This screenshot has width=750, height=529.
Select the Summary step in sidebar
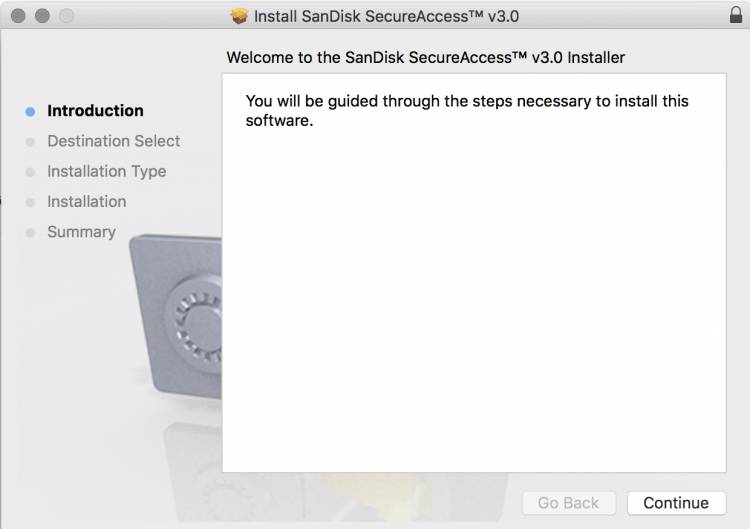pyautogui.click(x=81, y=231)
